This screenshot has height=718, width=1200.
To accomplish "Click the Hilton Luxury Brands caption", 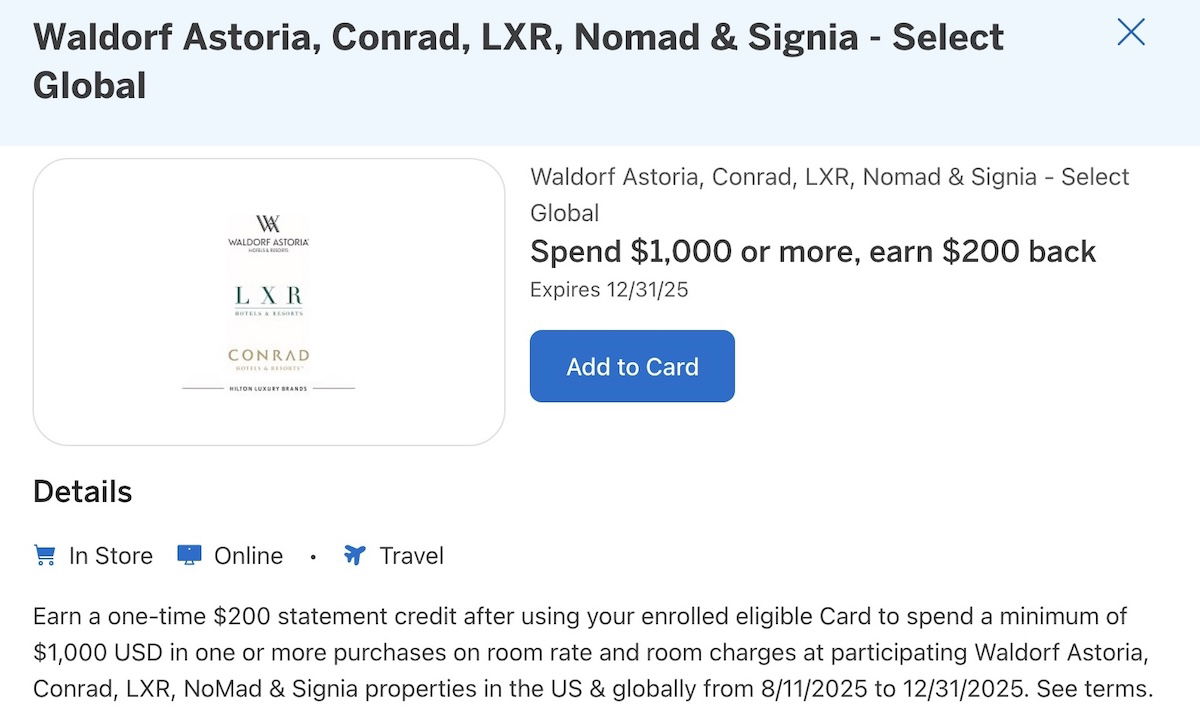I will [x=268, y=388].
